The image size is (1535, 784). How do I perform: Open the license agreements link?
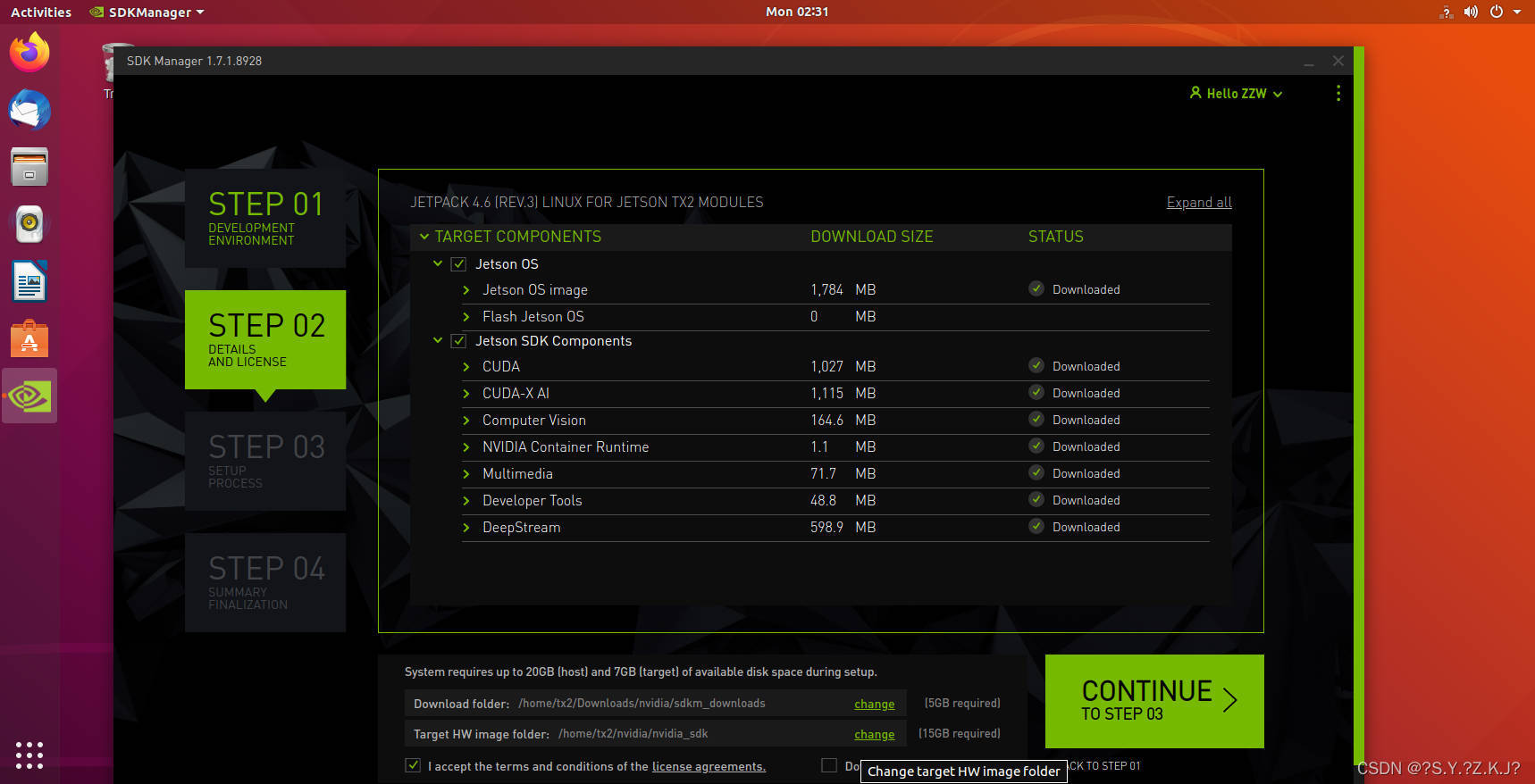(709, 766)
